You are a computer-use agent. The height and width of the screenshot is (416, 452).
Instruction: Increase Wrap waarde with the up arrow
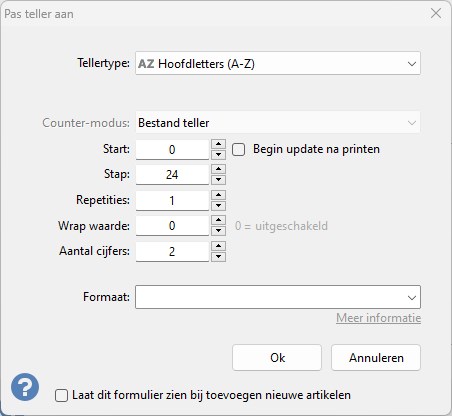(x=218, y=220)
